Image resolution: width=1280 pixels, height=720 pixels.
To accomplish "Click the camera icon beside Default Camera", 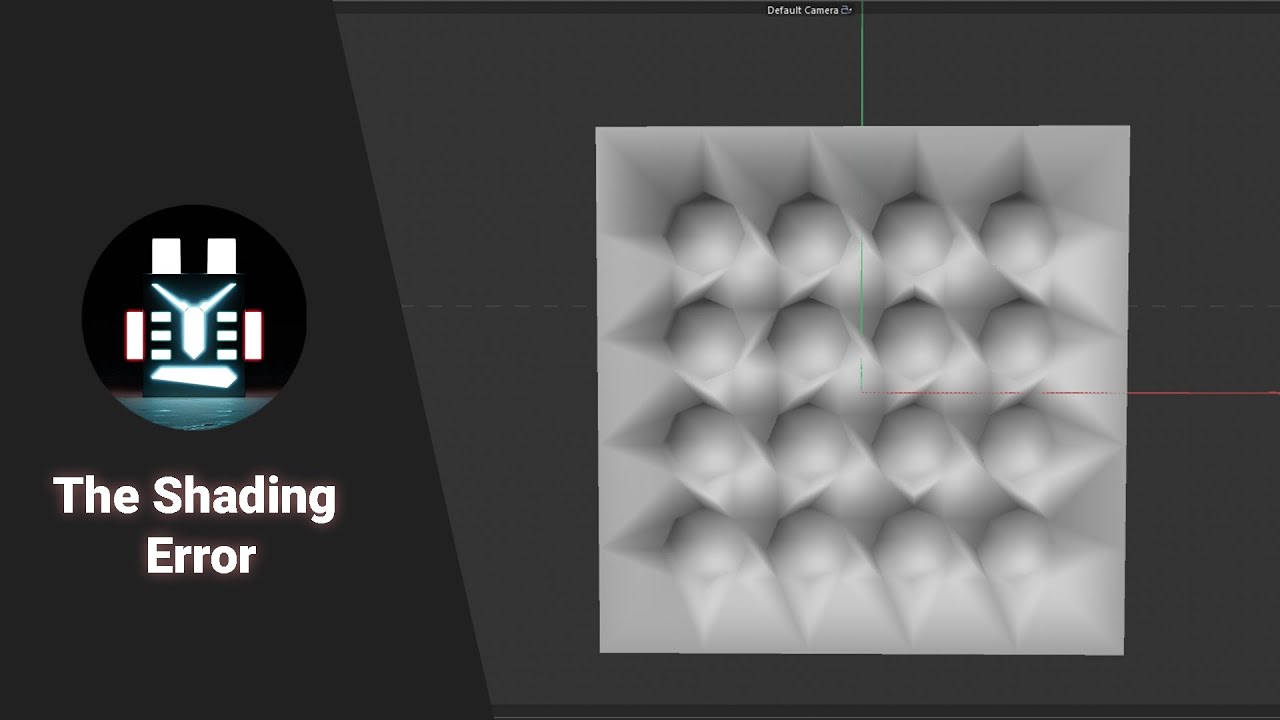I will point(846,10).
